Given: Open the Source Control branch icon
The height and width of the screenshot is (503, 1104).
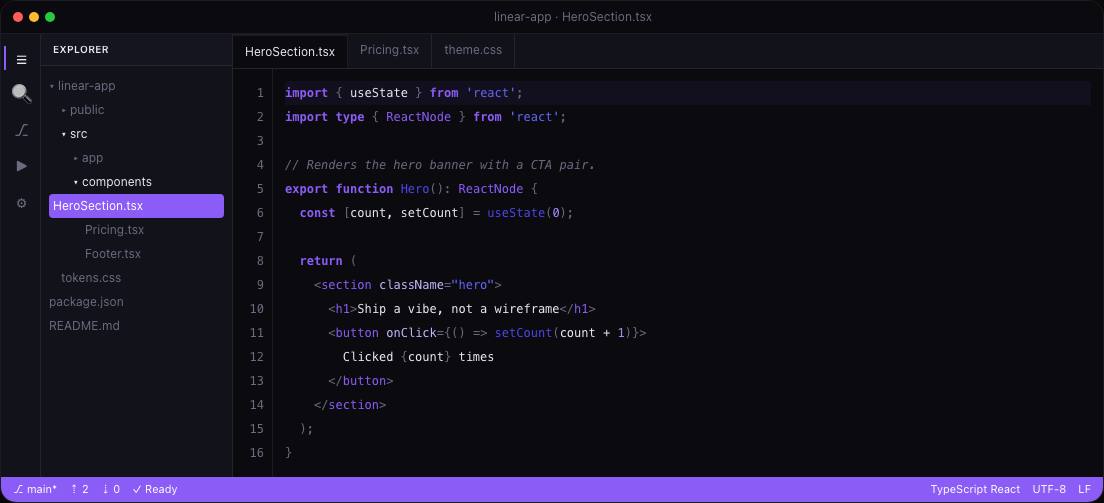Looking at the screenshot, I should pos(21,130).
